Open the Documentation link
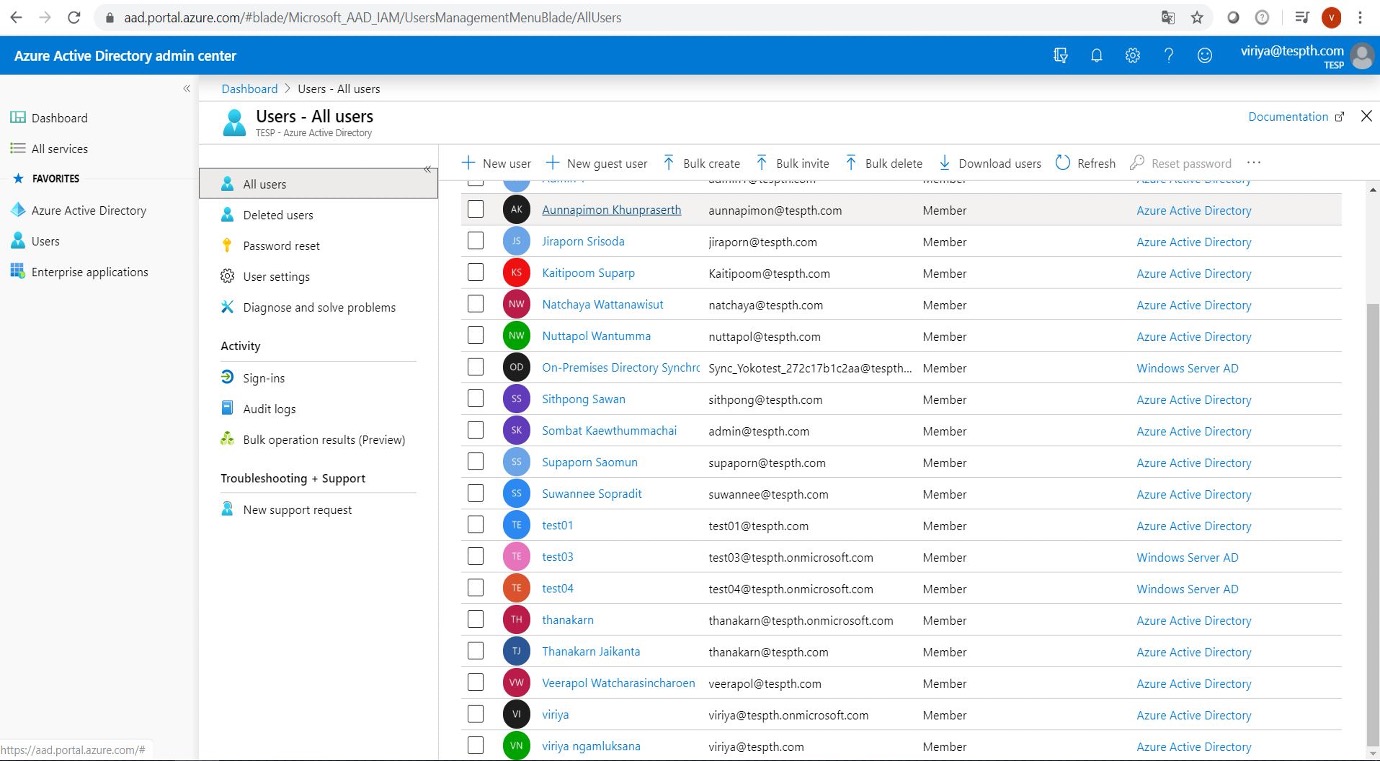 (1296, 117)
